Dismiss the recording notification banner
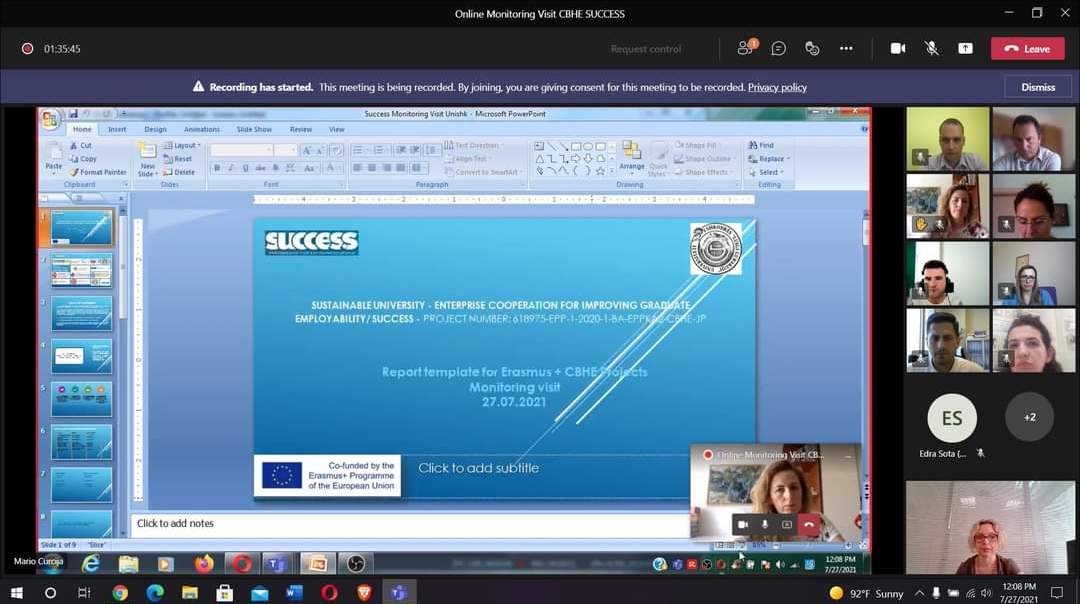The width and height of the screenshot is (1080, 604). pos(1038,87)
